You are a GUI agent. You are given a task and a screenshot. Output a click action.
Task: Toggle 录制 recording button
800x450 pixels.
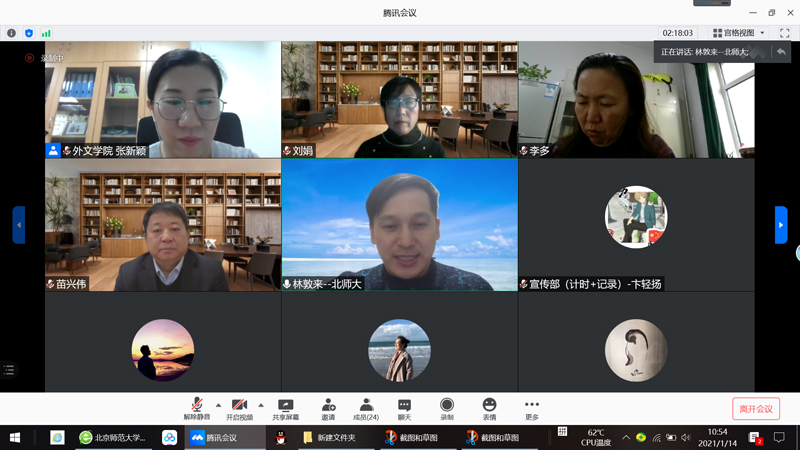point(447,407)
